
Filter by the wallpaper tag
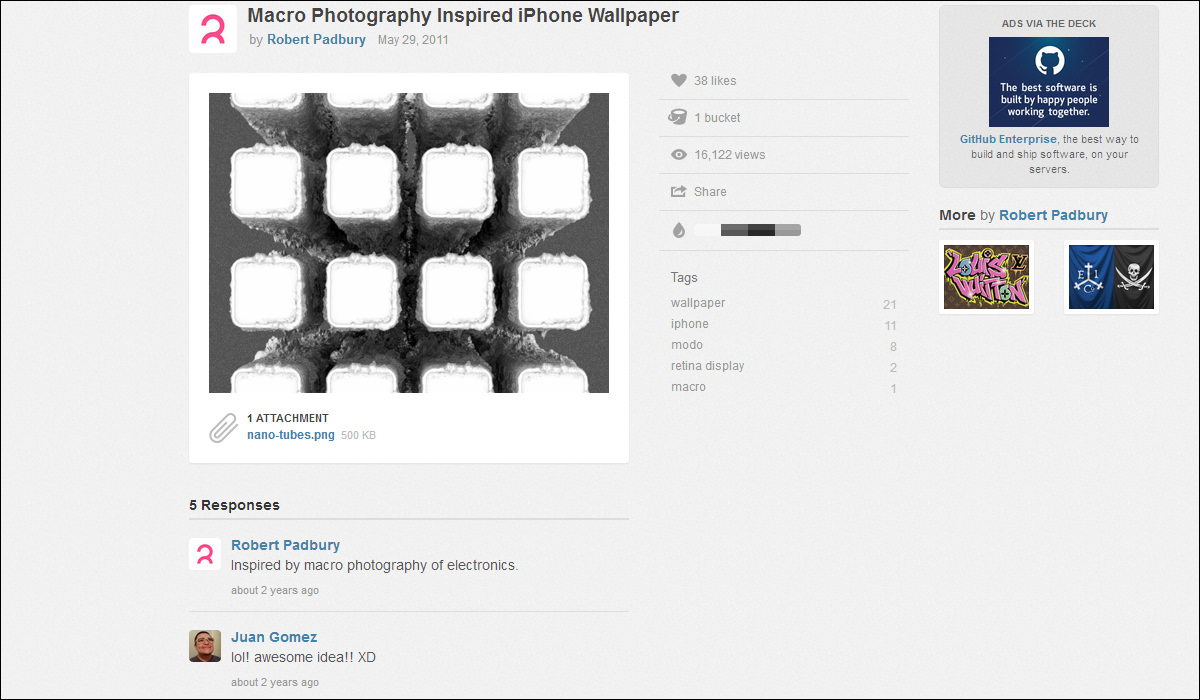click(x=698, y=303)
